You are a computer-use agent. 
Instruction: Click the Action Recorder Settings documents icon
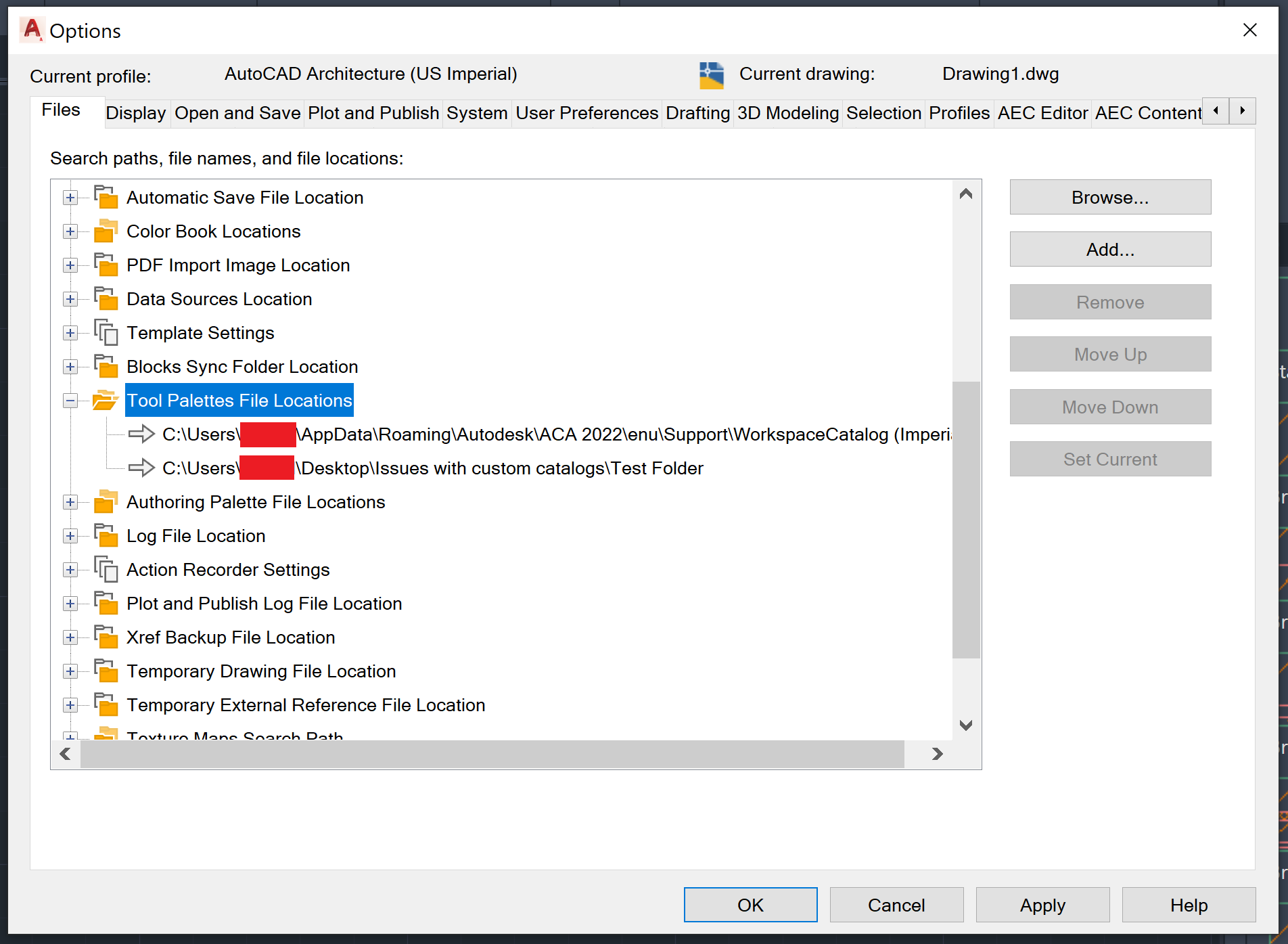coord(106,569)
